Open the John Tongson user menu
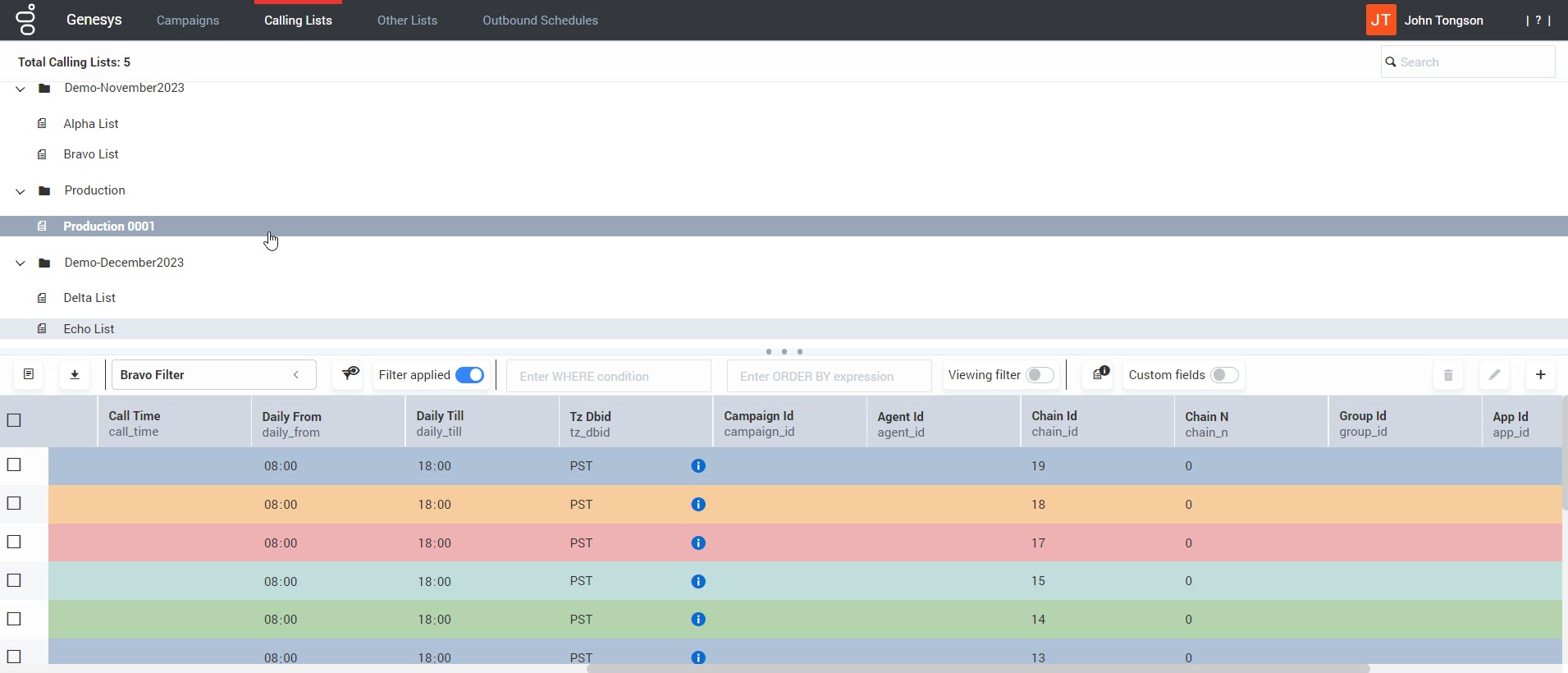Viewport: 1568px width, 673px height. (1442, 21)
